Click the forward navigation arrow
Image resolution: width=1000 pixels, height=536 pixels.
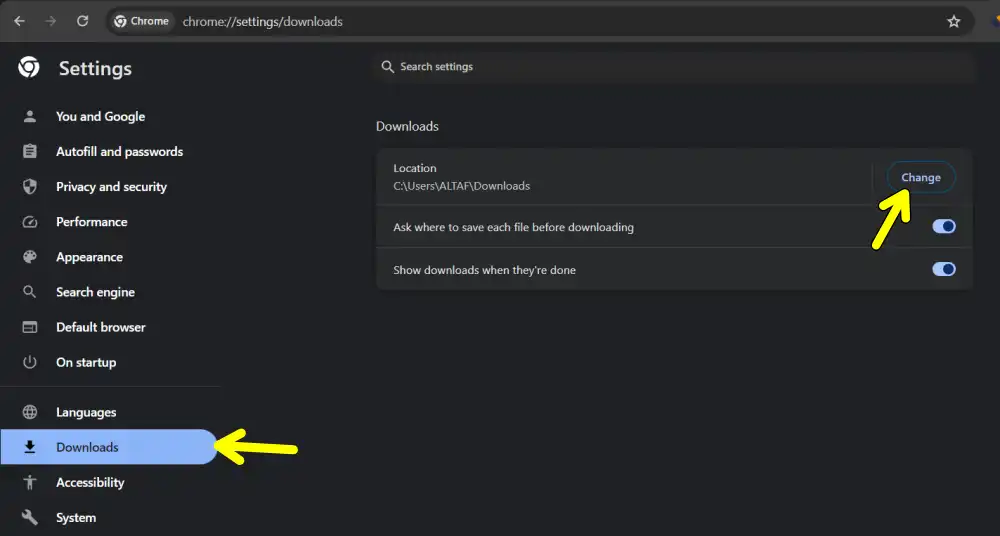(x=50, y=21)
